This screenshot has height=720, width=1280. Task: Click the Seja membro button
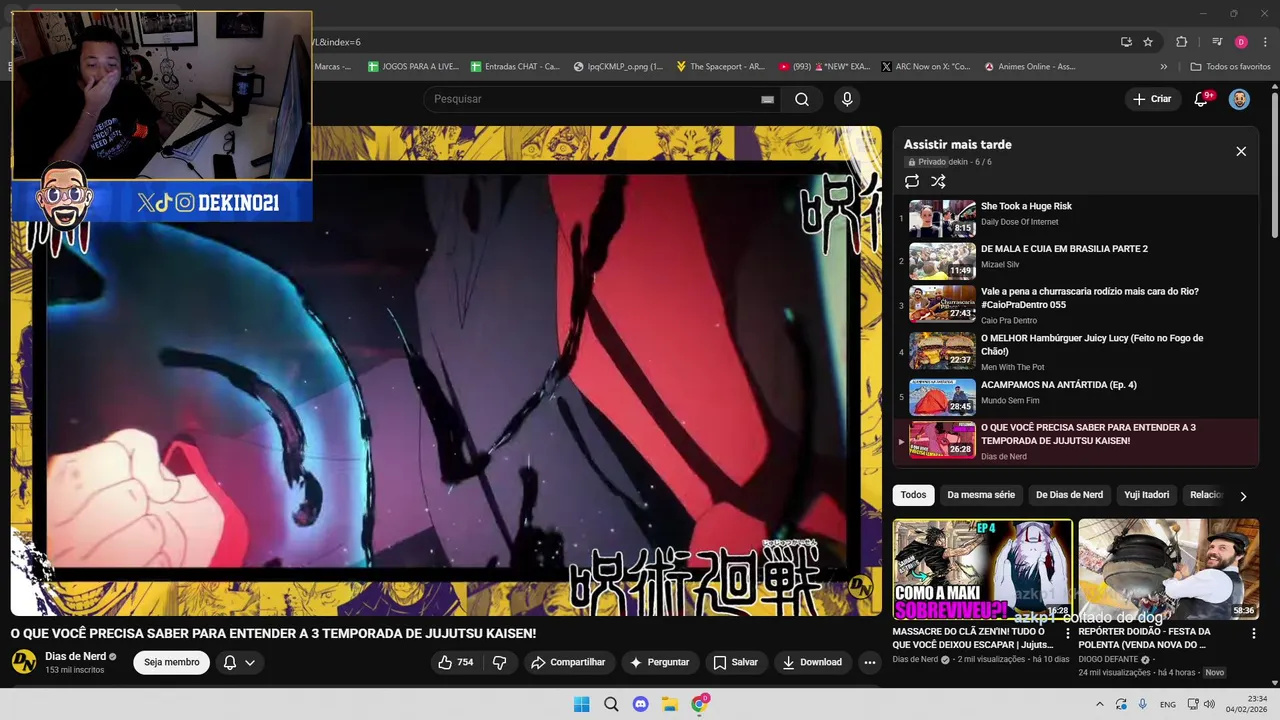171,662
